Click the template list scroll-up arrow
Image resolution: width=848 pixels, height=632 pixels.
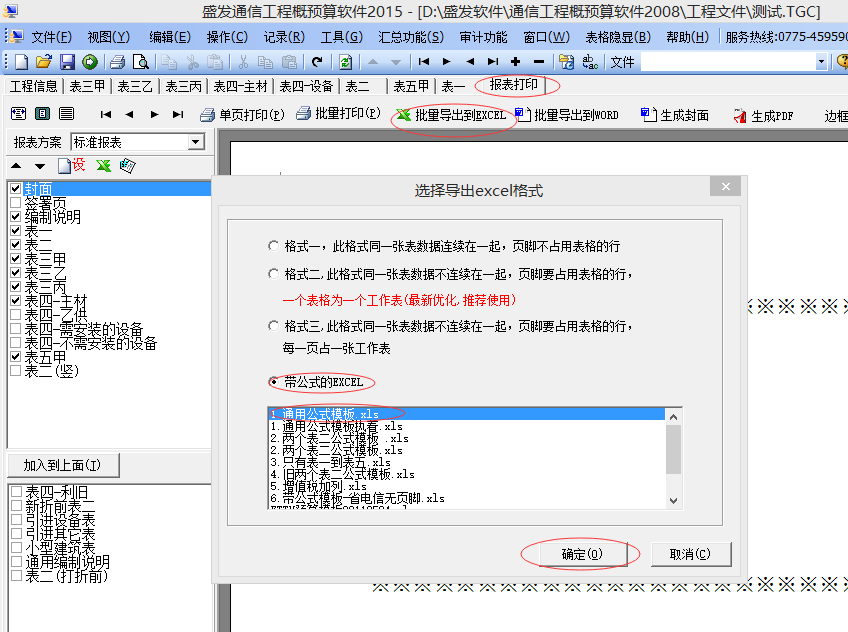tap(673, 417)
